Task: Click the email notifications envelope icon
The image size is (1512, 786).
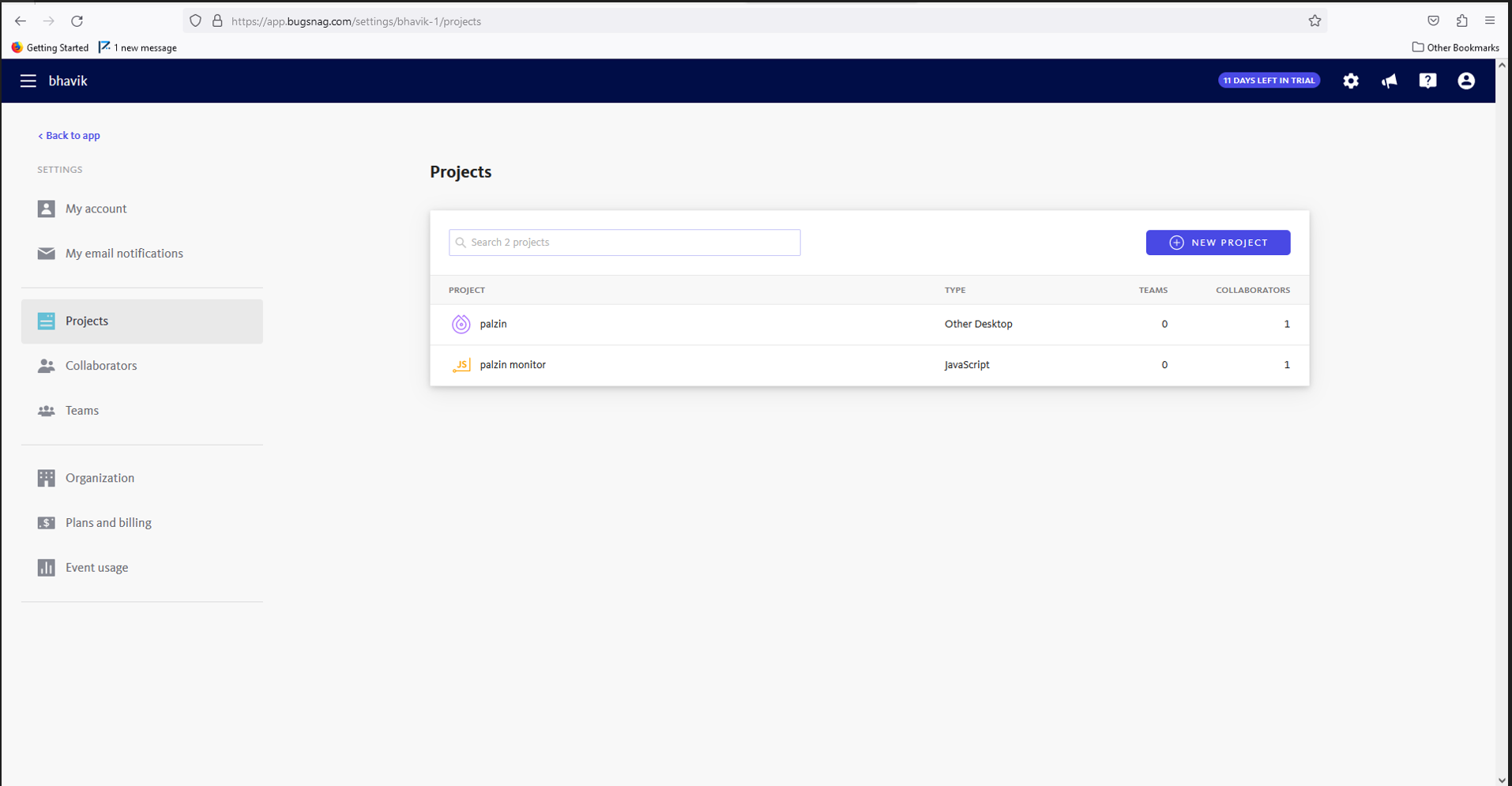Action: (x=47, y=254)
